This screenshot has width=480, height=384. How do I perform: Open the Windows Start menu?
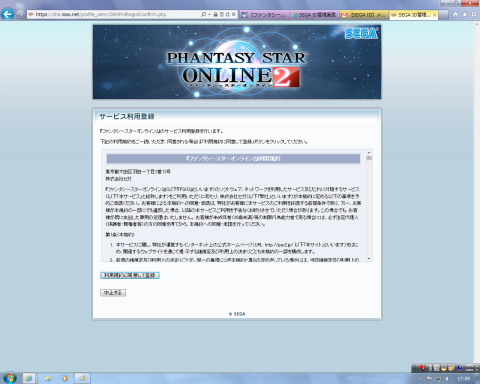10,378
